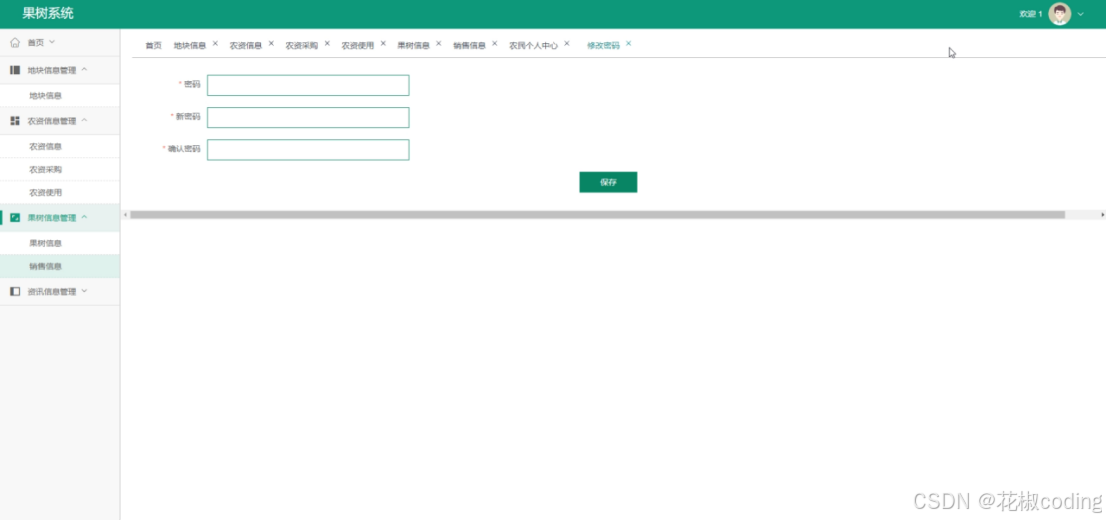Expand the 资讯信息管理 section chevron
Screen dimensions: 1106x521
point(84,291)
